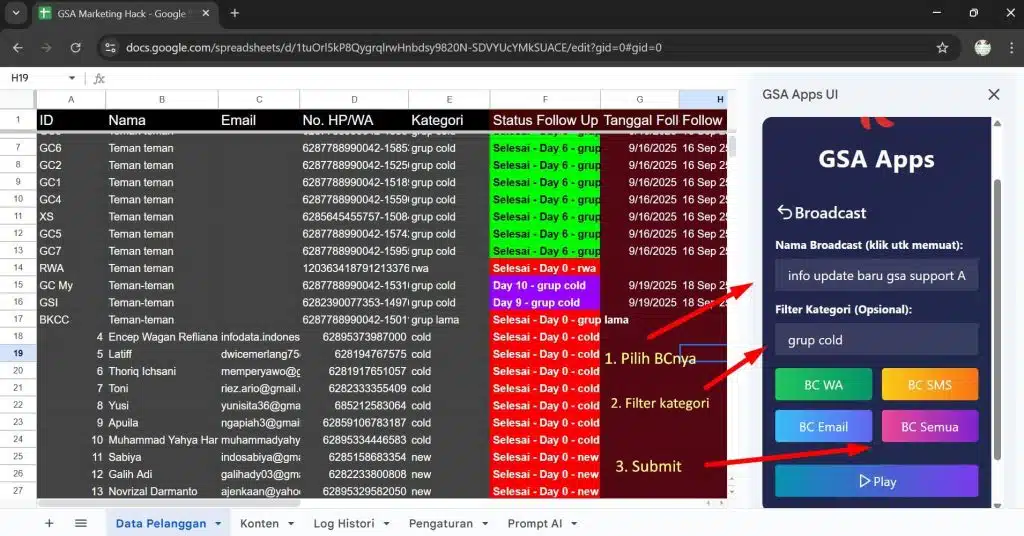This screenshot has height=536, width=1024.
Task: Click the email cell riez.ario@gmail
Action: pos(259,388)
